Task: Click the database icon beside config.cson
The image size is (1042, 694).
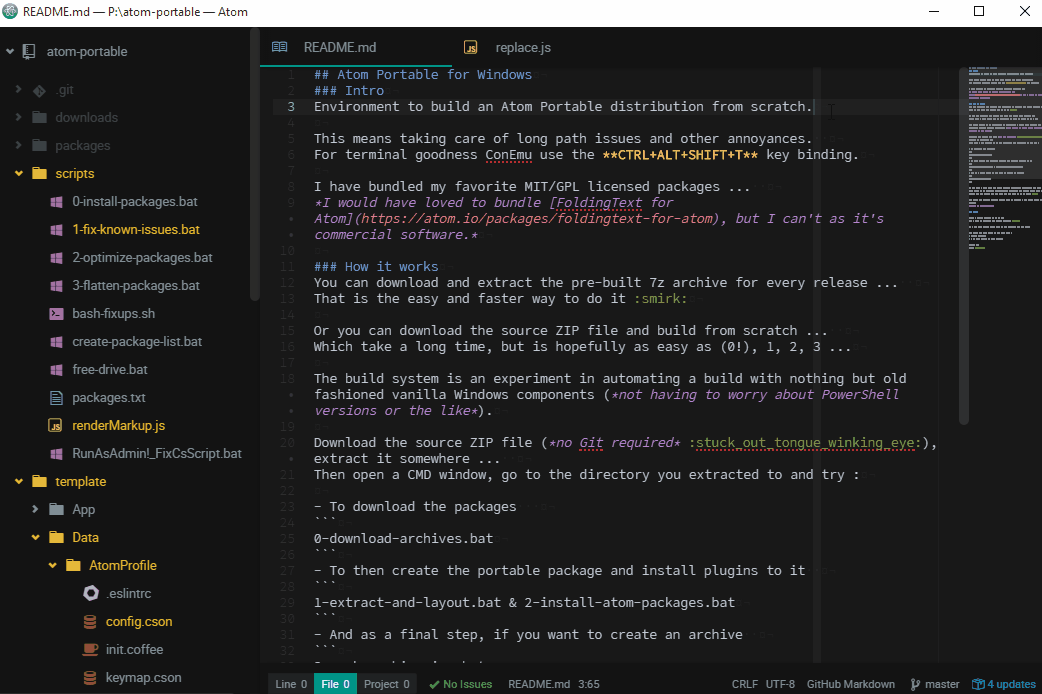Action: 90,622
